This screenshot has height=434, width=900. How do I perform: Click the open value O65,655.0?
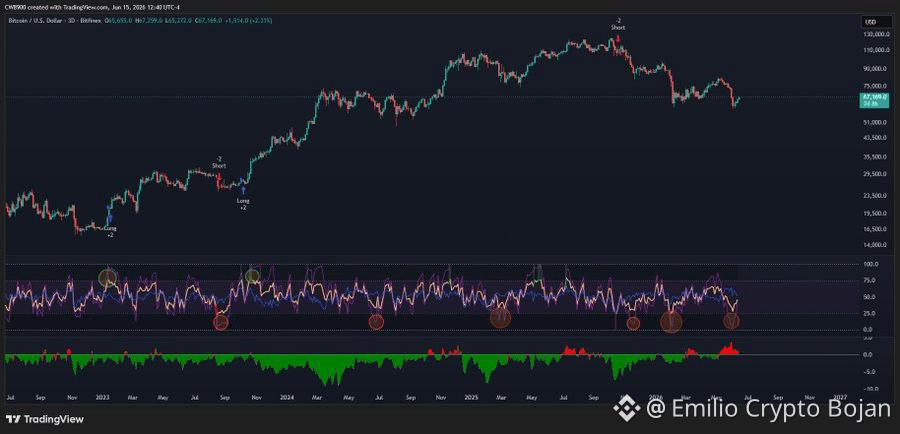click(119, 21)
